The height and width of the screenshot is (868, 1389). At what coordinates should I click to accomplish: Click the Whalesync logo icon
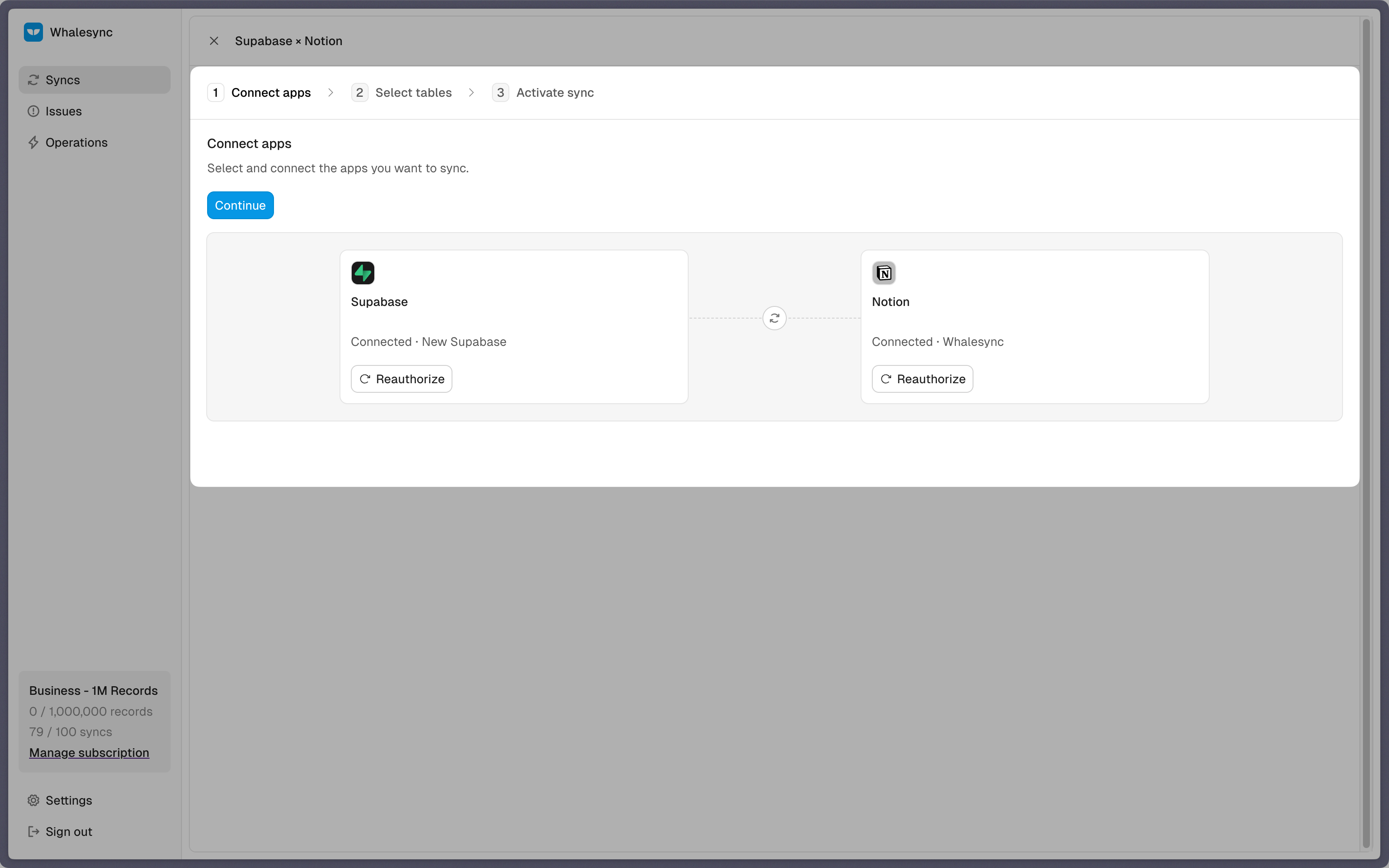33,32
